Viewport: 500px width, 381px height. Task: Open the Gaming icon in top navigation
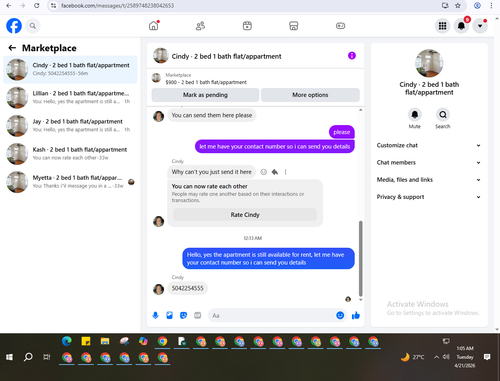pos(340,26)
